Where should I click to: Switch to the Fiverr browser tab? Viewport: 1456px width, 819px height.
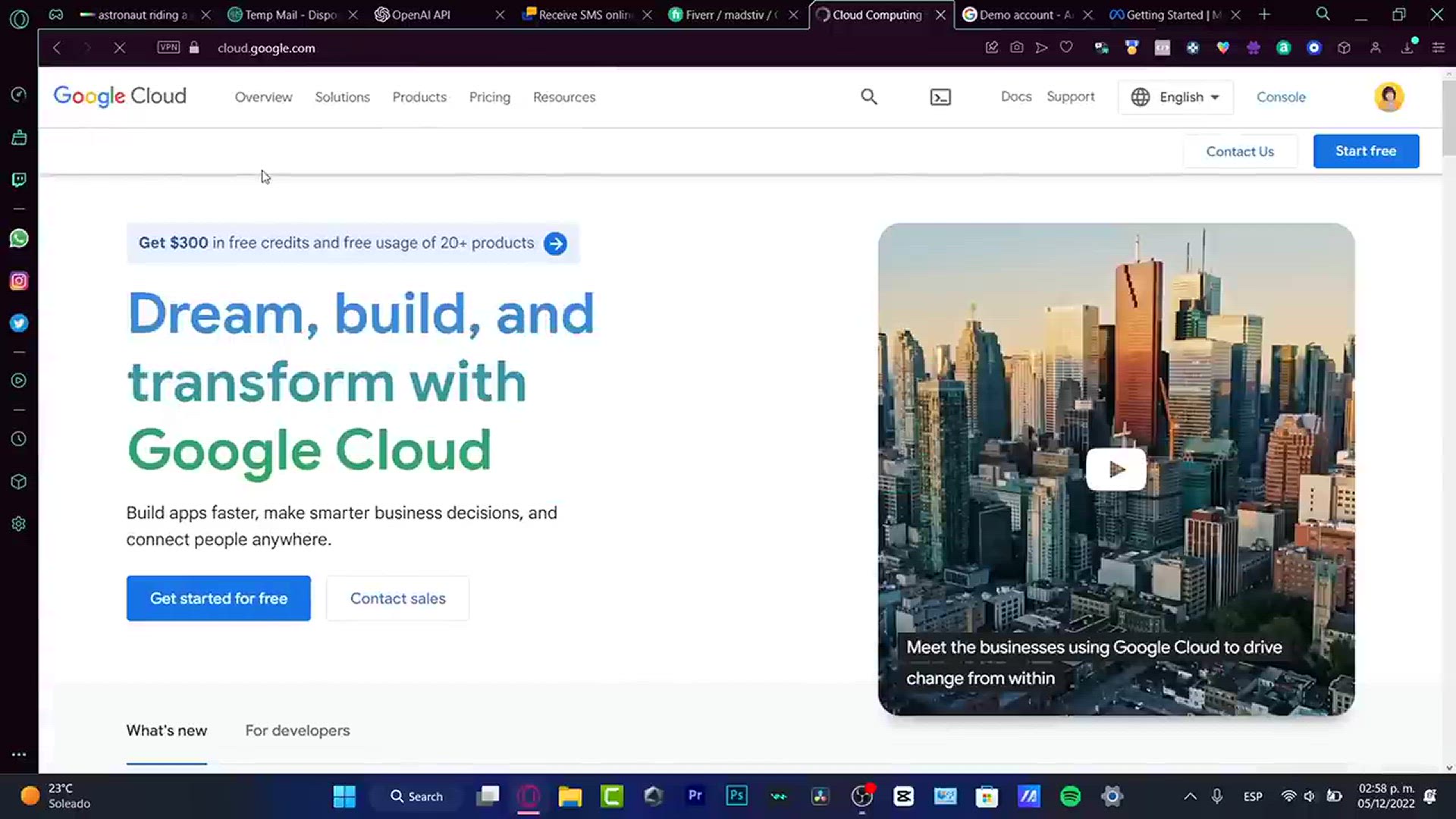[728, 14]
